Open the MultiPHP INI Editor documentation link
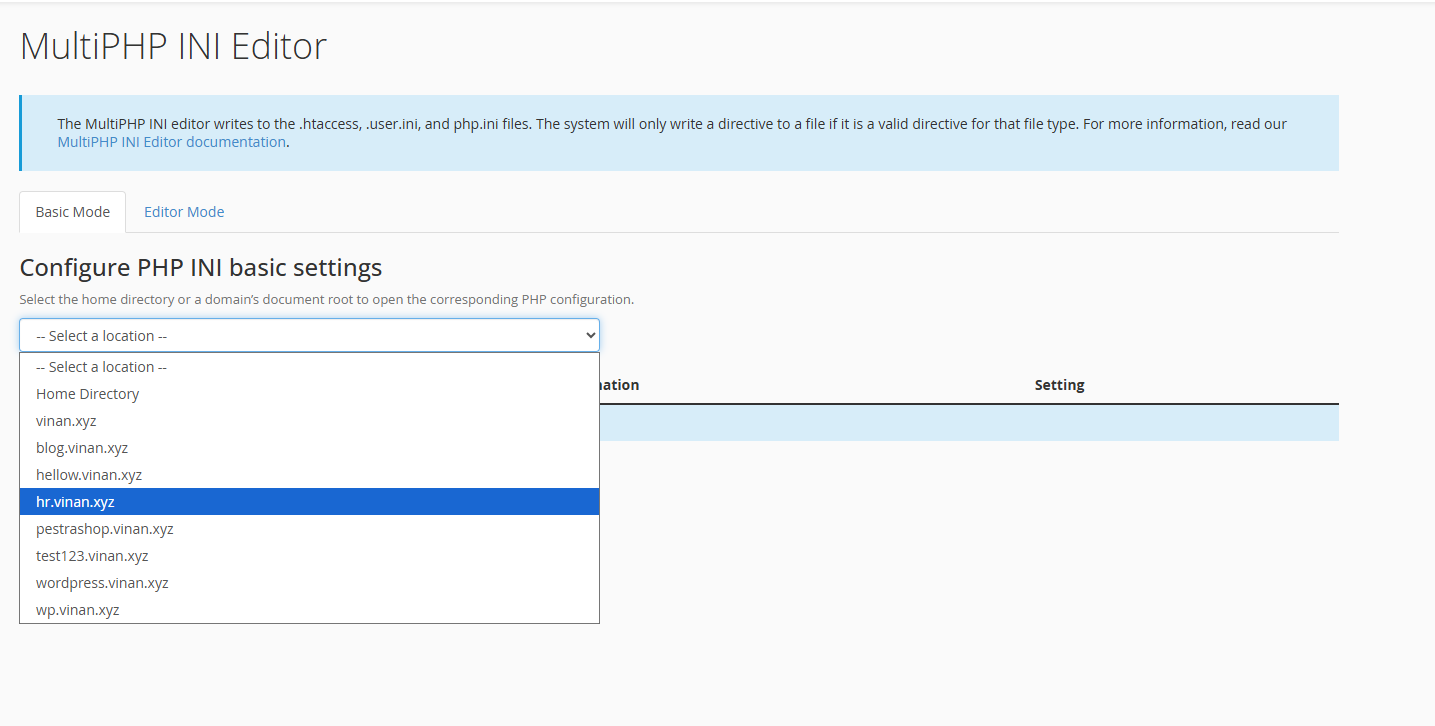The width and height of the screenshot is (1435, 726). click(170, 141)
